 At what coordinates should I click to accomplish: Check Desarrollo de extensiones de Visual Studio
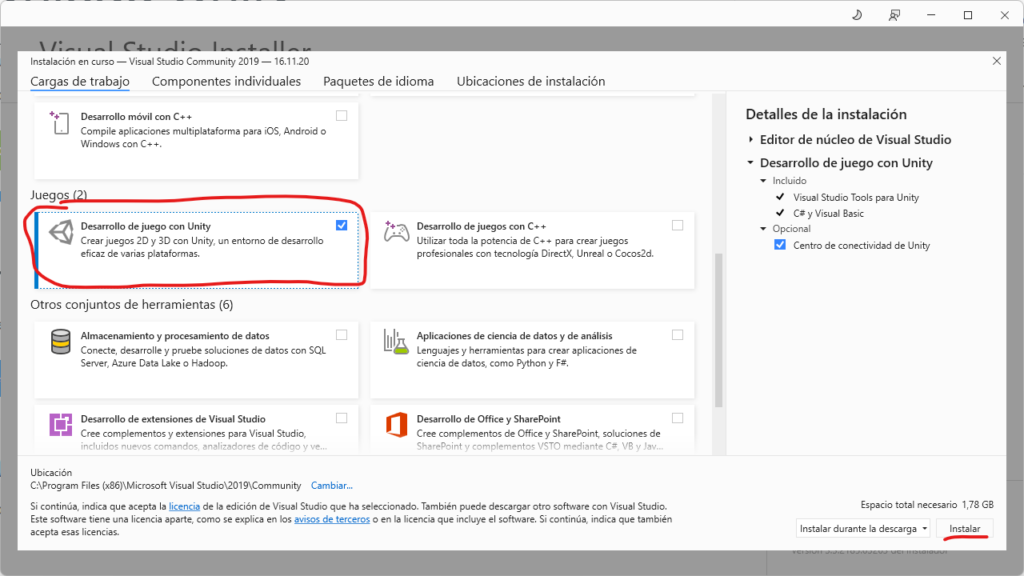pyautogui.click(x=342, y=418)
